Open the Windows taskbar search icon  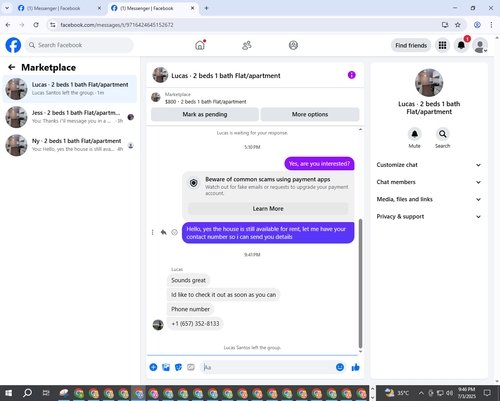(x=27, y=393)
